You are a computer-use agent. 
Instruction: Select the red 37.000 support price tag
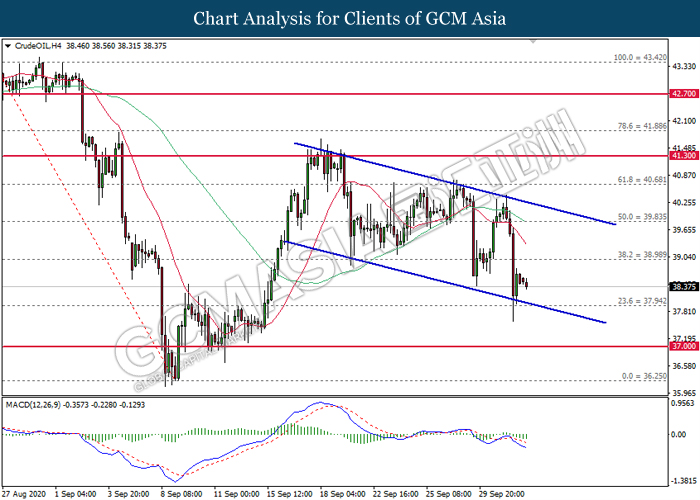(x=683, y=346)
